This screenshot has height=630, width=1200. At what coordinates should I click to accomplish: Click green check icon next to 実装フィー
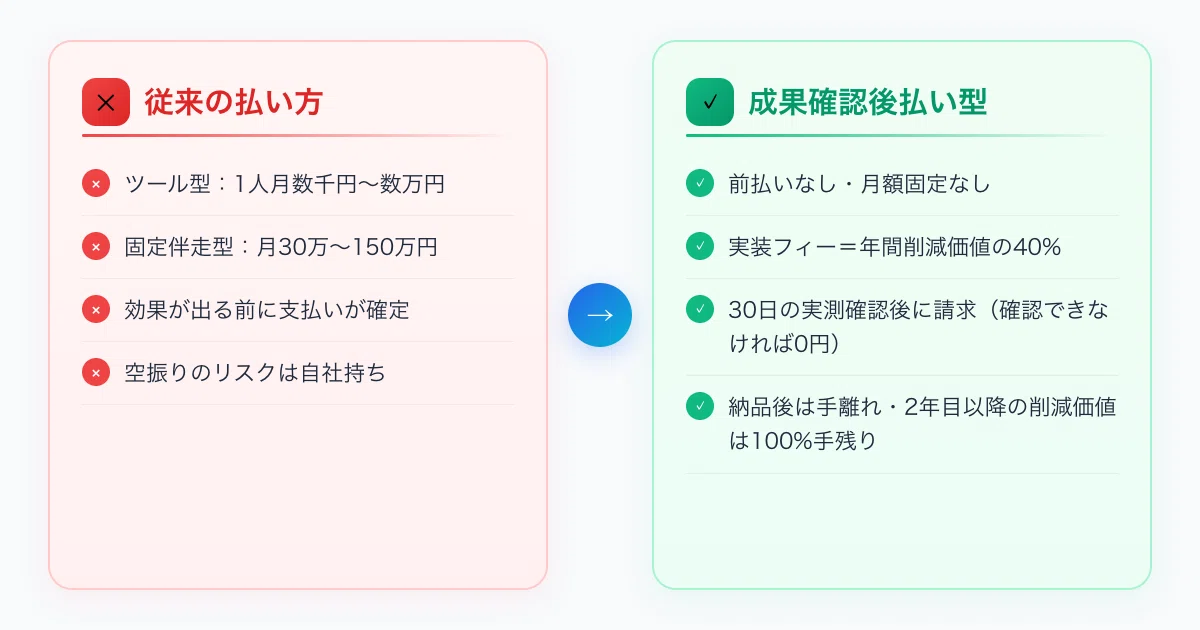(x=700, y=247)
